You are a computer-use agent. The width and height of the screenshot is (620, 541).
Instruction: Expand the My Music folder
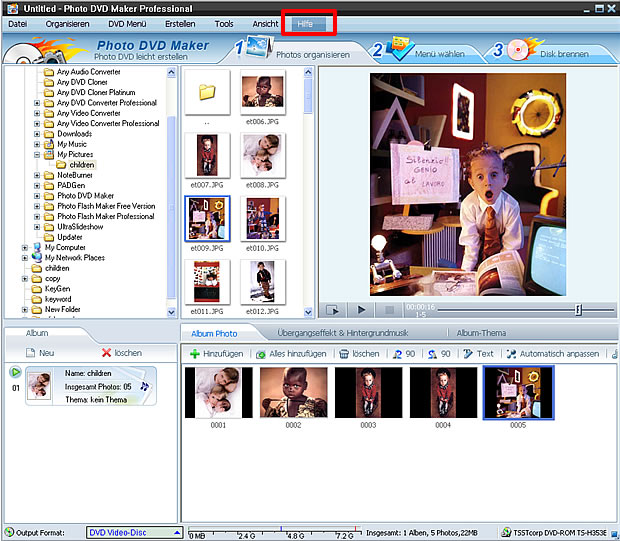point(37,144)
